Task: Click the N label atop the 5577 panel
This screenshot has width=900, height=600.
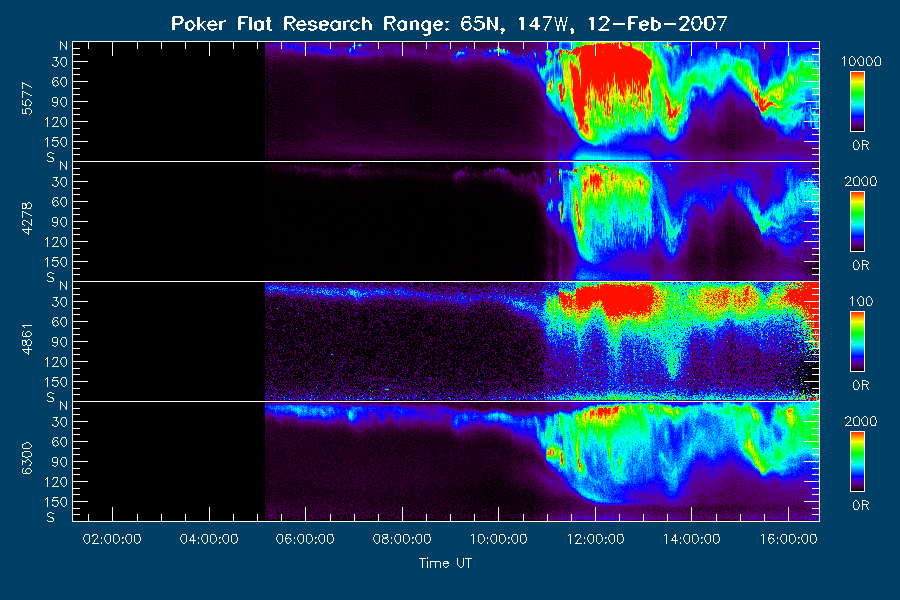Action: pyautogui.click(x=63, y=46)
